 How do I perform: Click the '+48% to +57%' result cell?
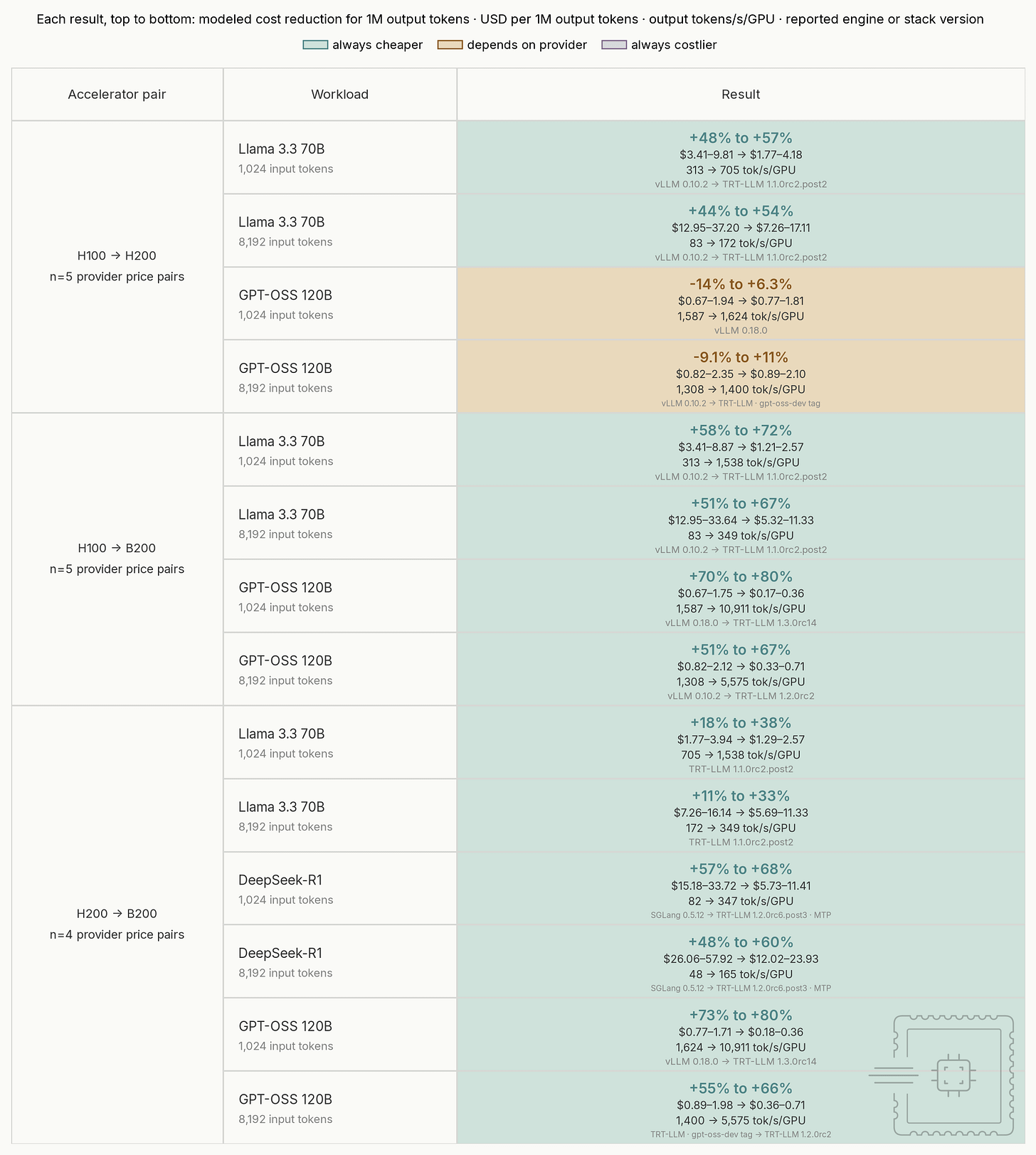(741, 157)
